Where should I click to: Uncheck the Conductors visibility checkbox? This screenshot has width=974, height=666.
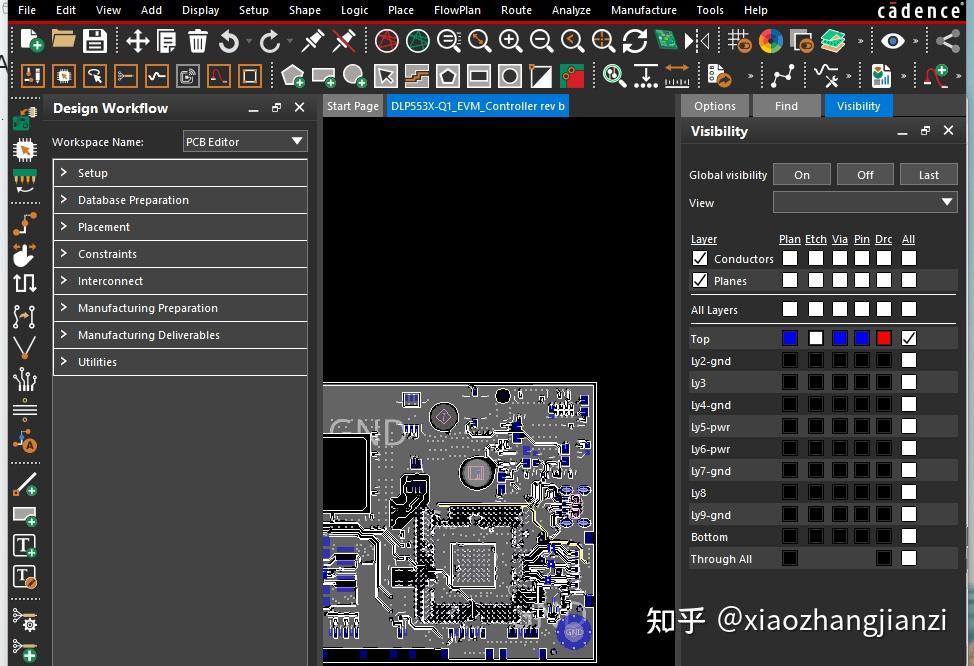pos(699,258)
